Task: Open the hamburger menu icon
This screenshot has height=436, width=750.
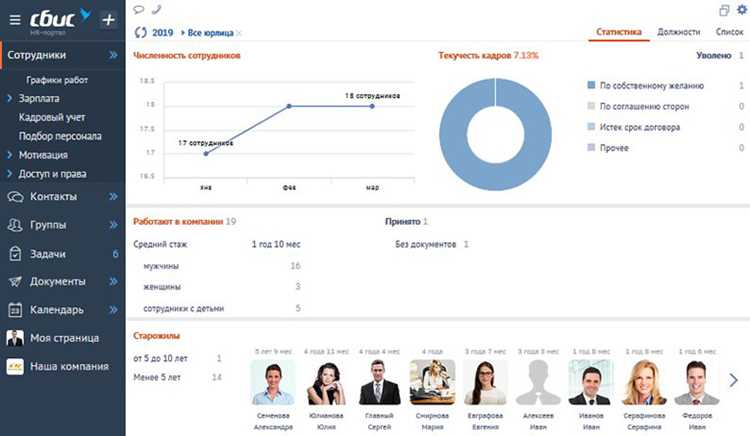Action: tap(15, 20)
